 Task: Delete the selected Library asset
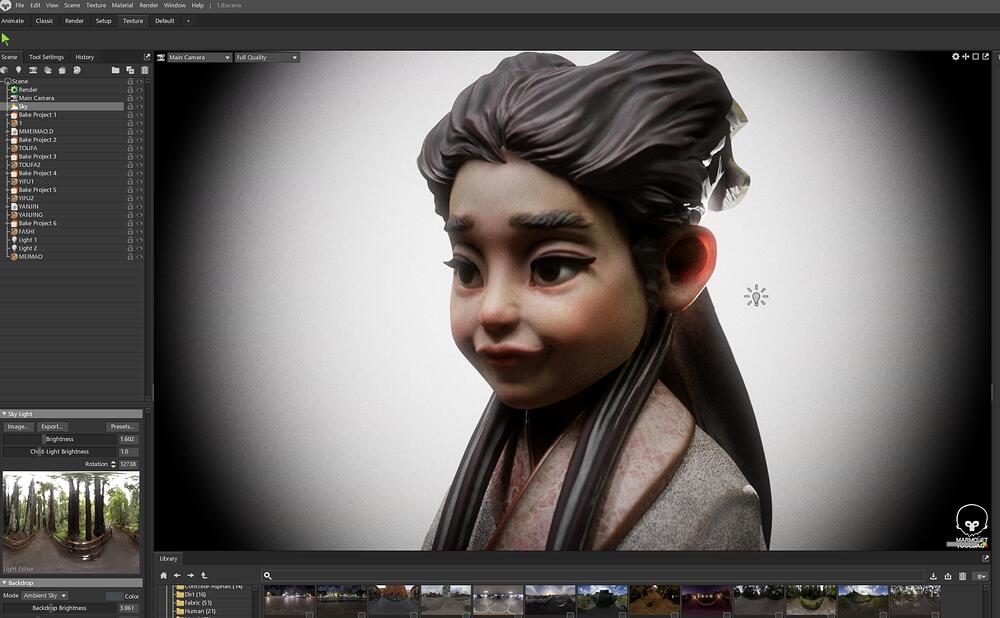pyautogui.click(x=962, y=576)
